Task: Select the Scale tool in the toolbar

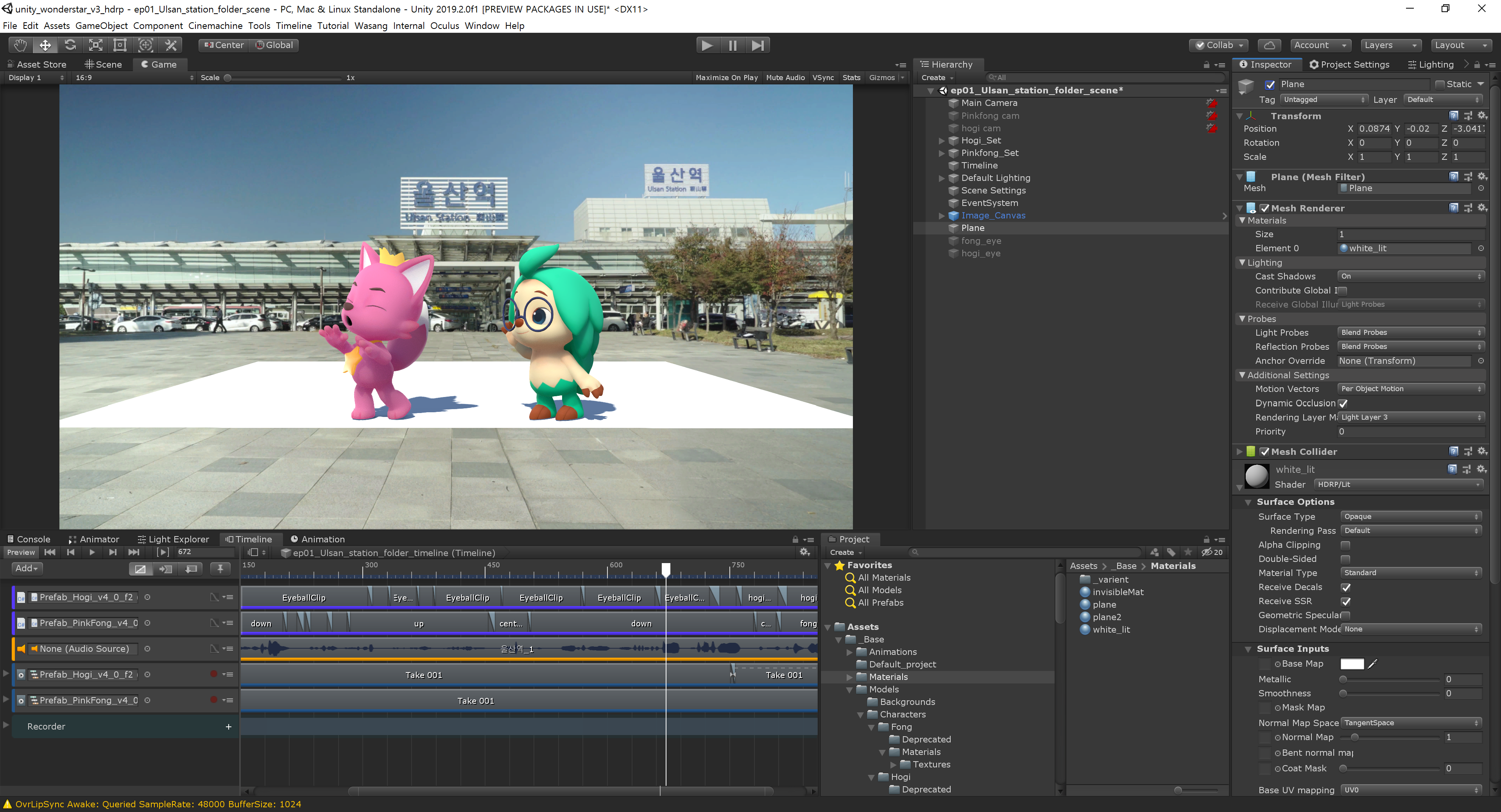Action: coord(95,45)
